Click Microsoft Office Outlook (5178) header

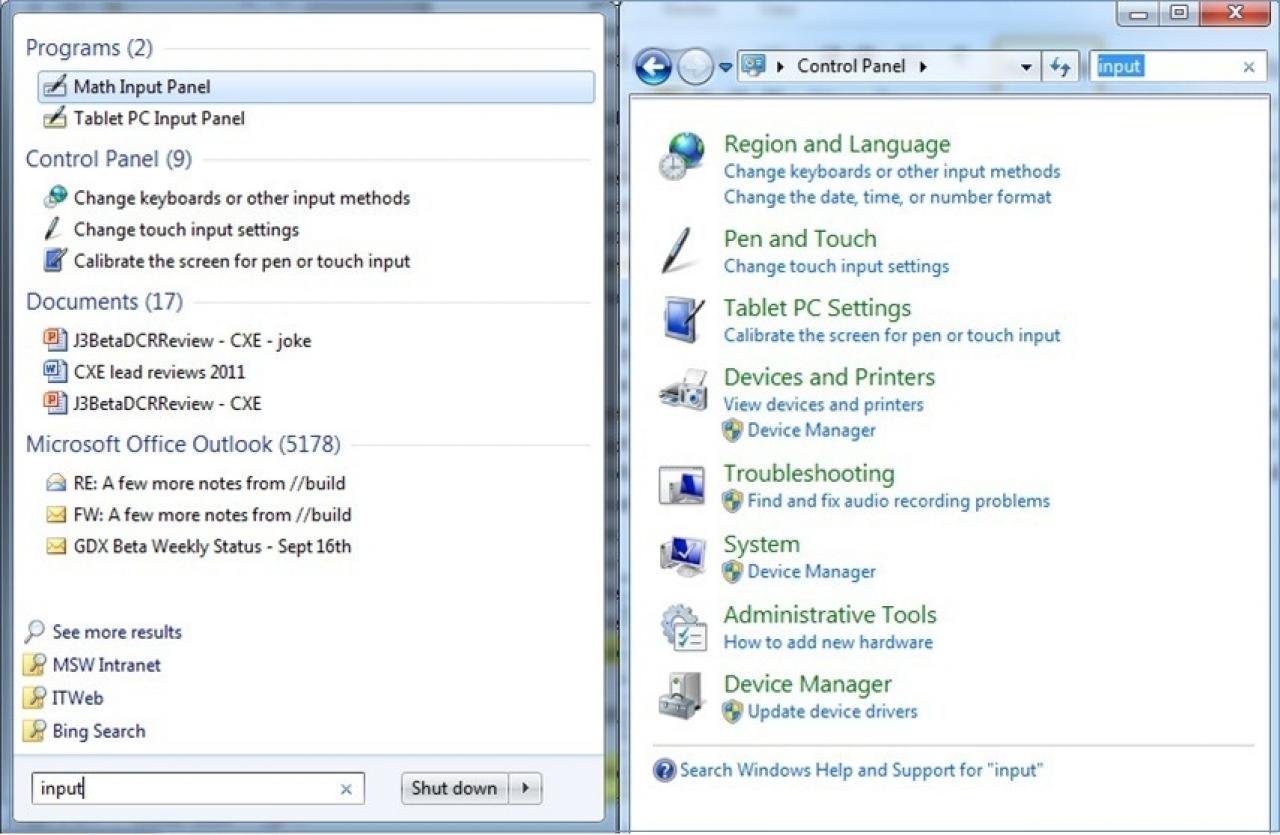pyautogui.click(x=183, y=444)
